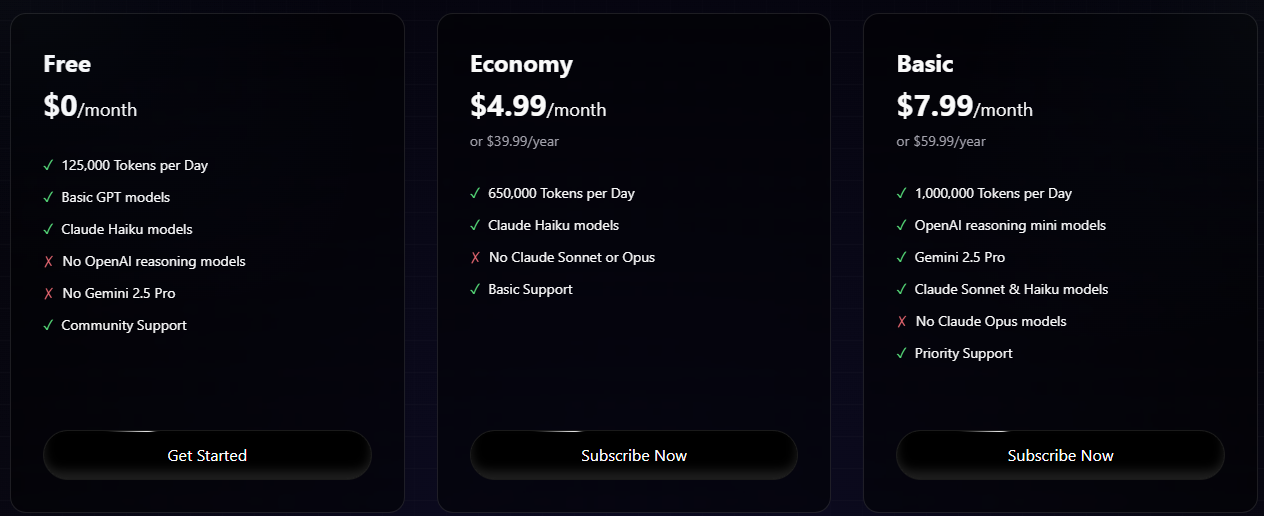This screenshot has height=516, width=1264.
Task: Click checkmark beside 1,000,000 Tokens per Day
Action: [902, 193]
